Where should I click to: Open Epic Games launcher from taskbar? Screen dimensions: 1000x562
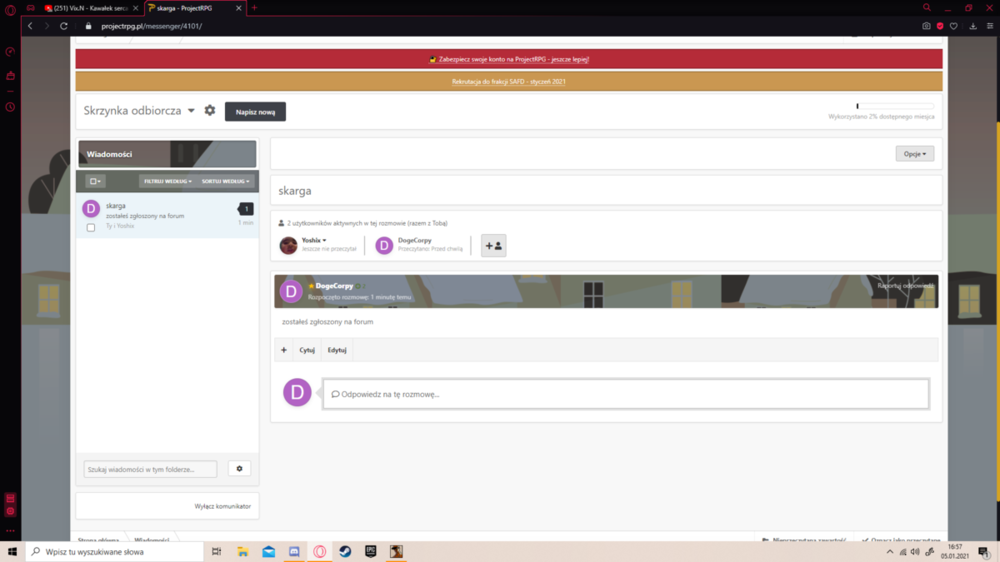pos(371,552)
